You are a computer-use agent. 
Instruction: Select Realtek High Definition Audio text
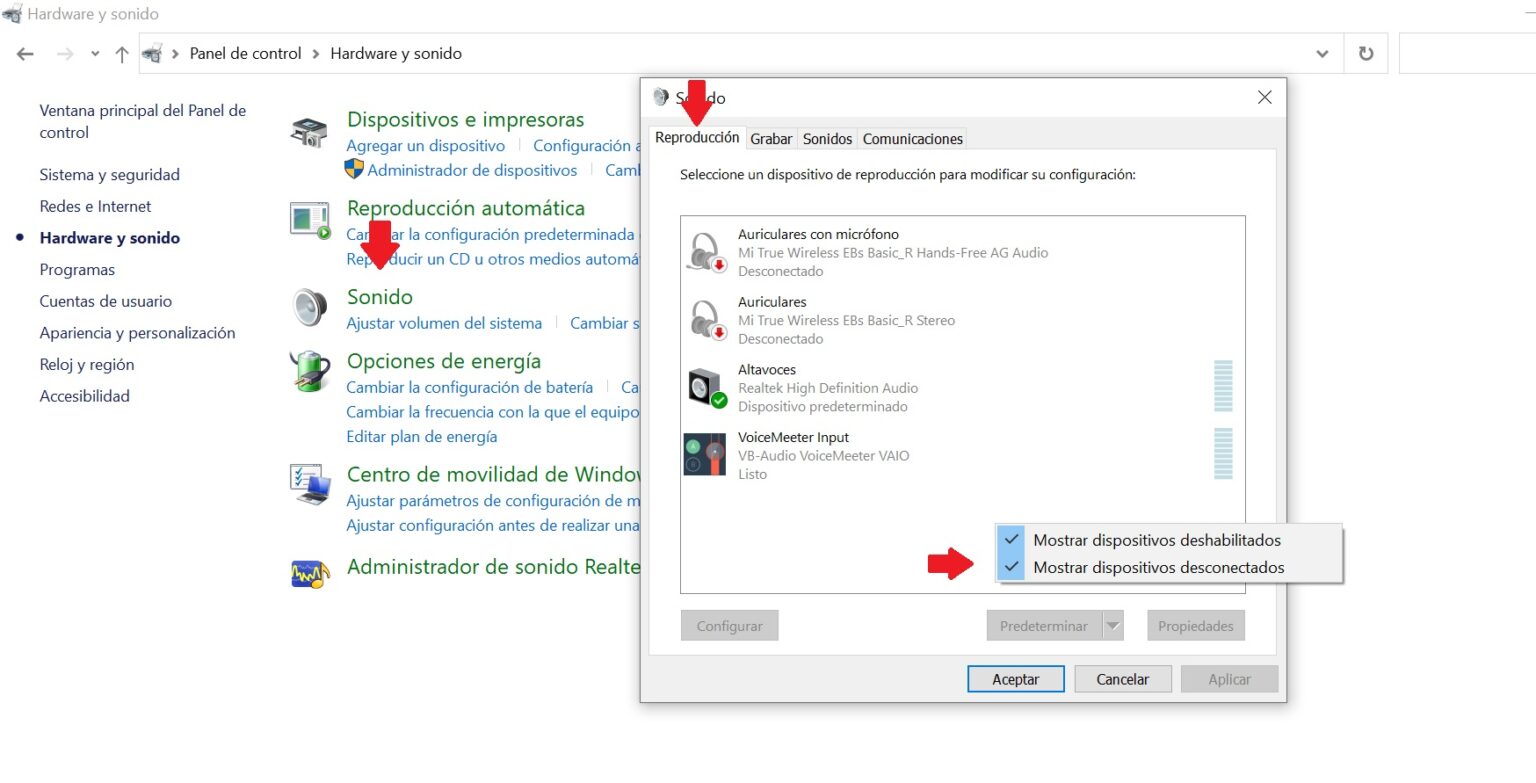828,388
